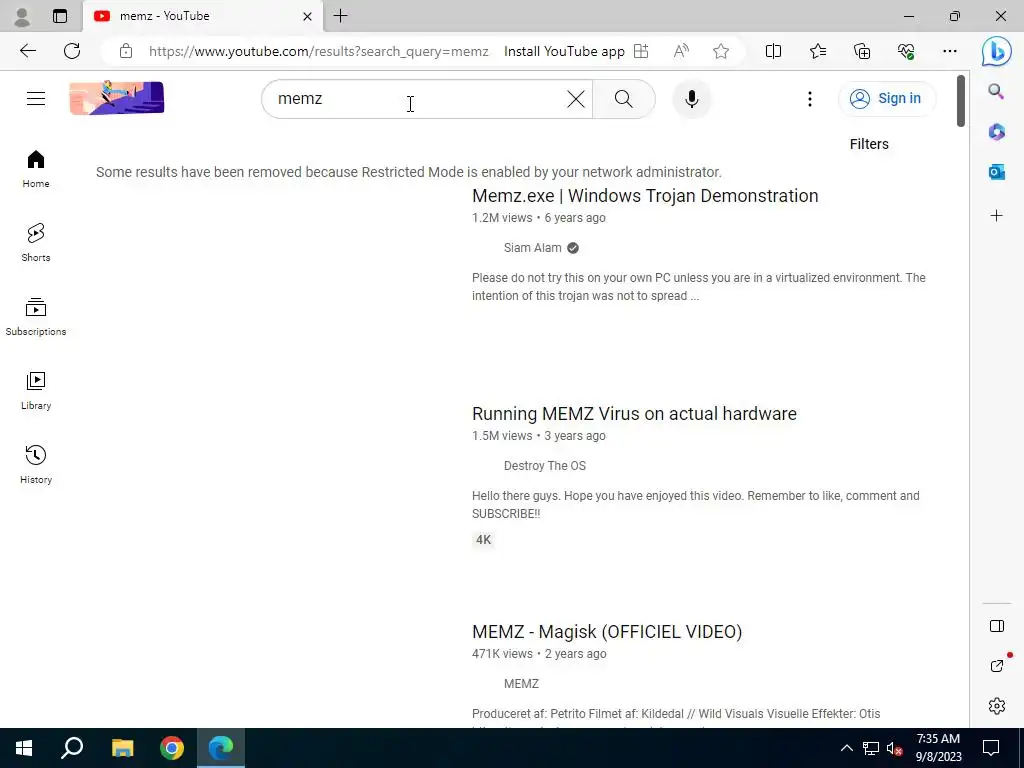Open Edge Favorites list

click(818, 51)
